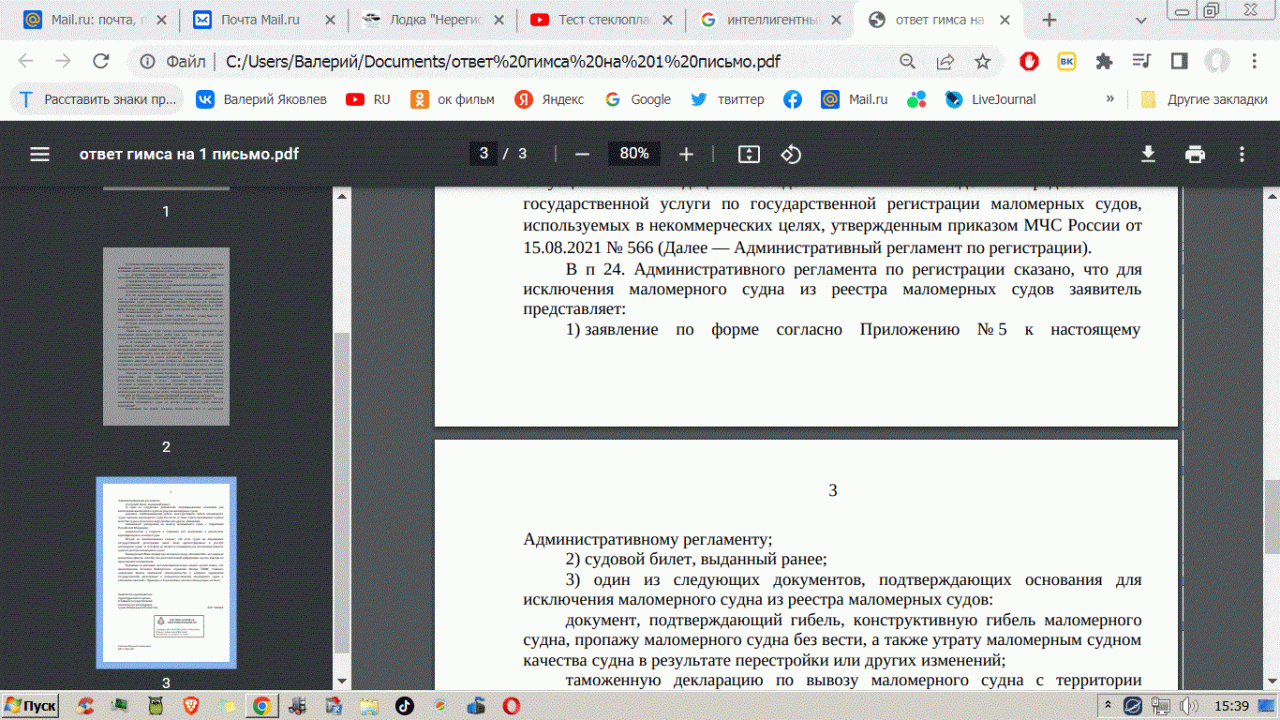Click the fit to page icon
Screen dimensions: 1280x720
[x=749, y=154]
